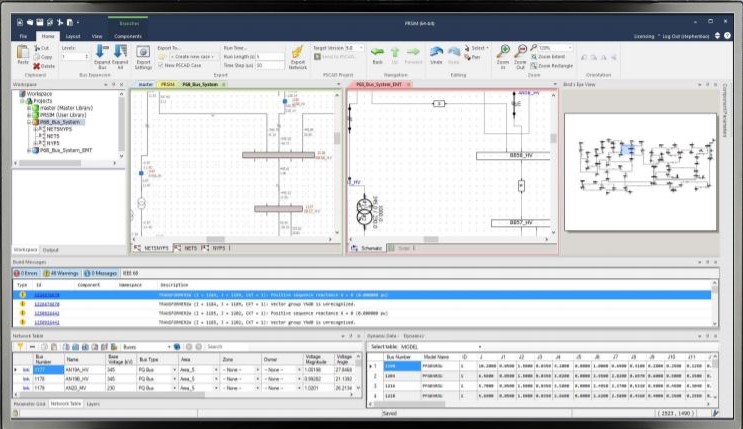The image size is (743, 429).
Task: Click the Expand All arrow icon
Action: 120,51
